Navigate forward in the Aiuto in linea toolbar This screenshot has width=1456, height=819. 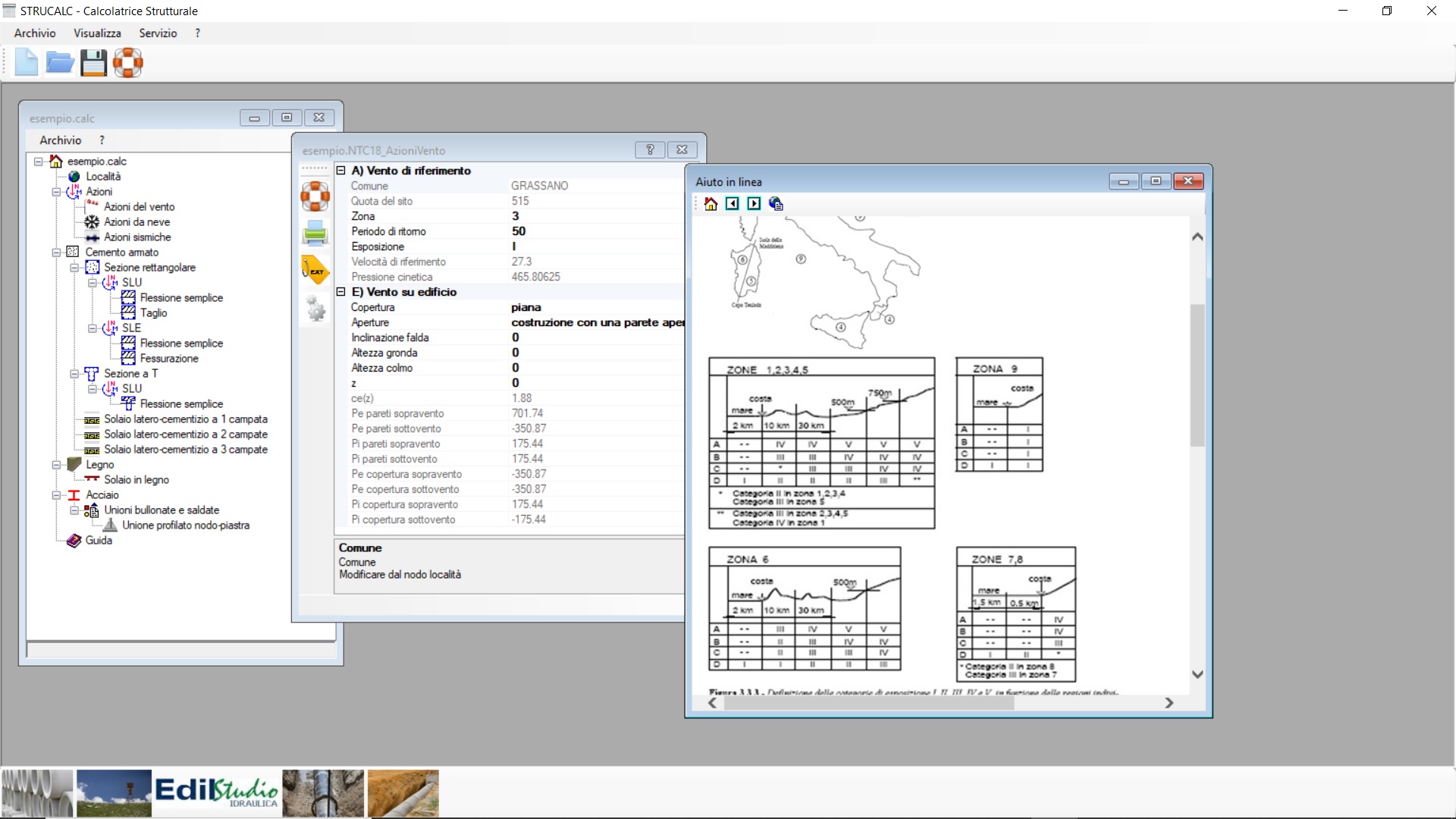[x=754, y=203]
